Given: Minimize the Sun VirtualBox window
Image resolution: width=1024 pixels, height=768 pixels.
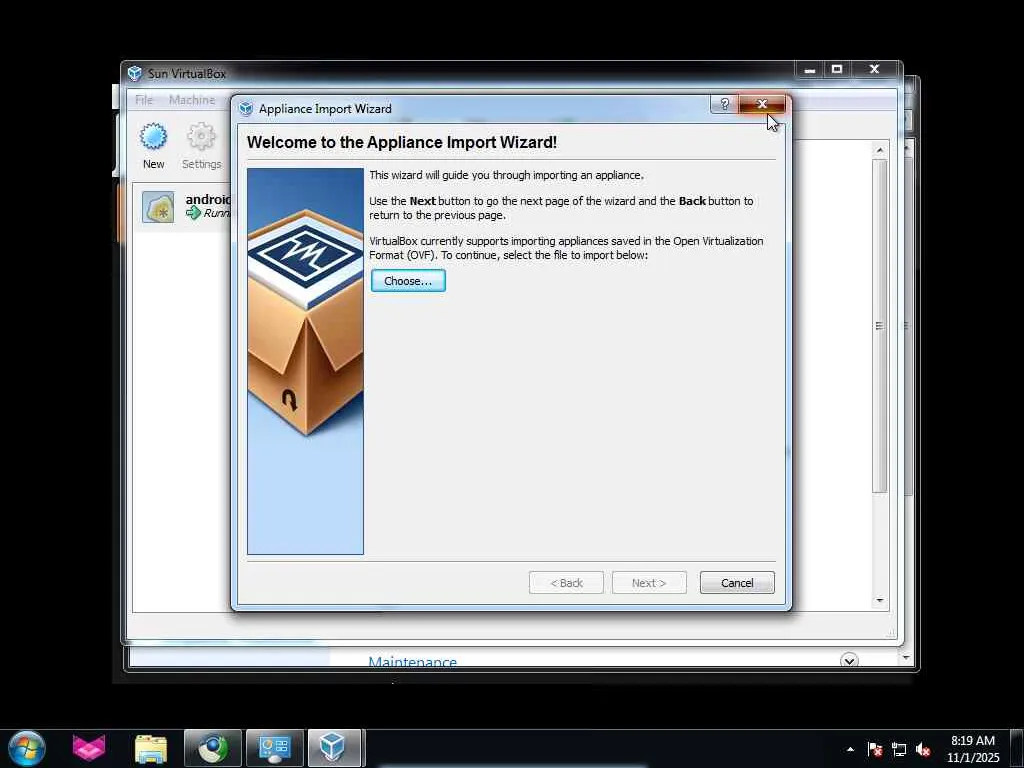Looking at the screenshot, I should pyautogui.click(x=810, y=69).
